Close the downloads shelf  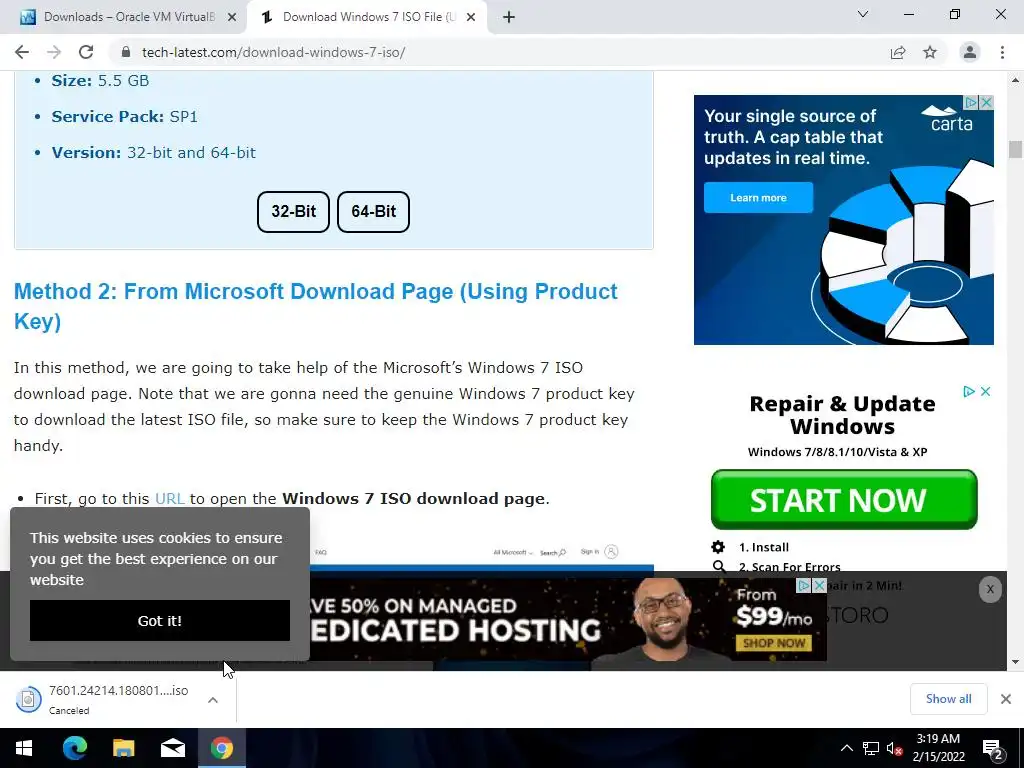[x=1006, y=699]
